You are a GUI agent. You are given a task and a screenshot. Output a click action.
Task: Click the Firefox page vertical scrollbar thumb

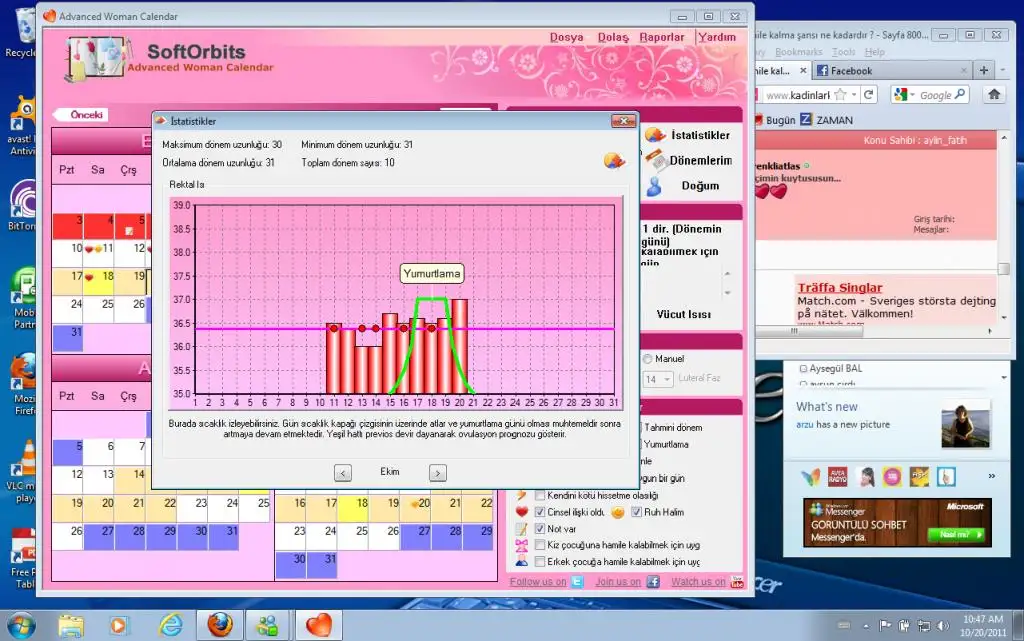[x=1004, y=269]
